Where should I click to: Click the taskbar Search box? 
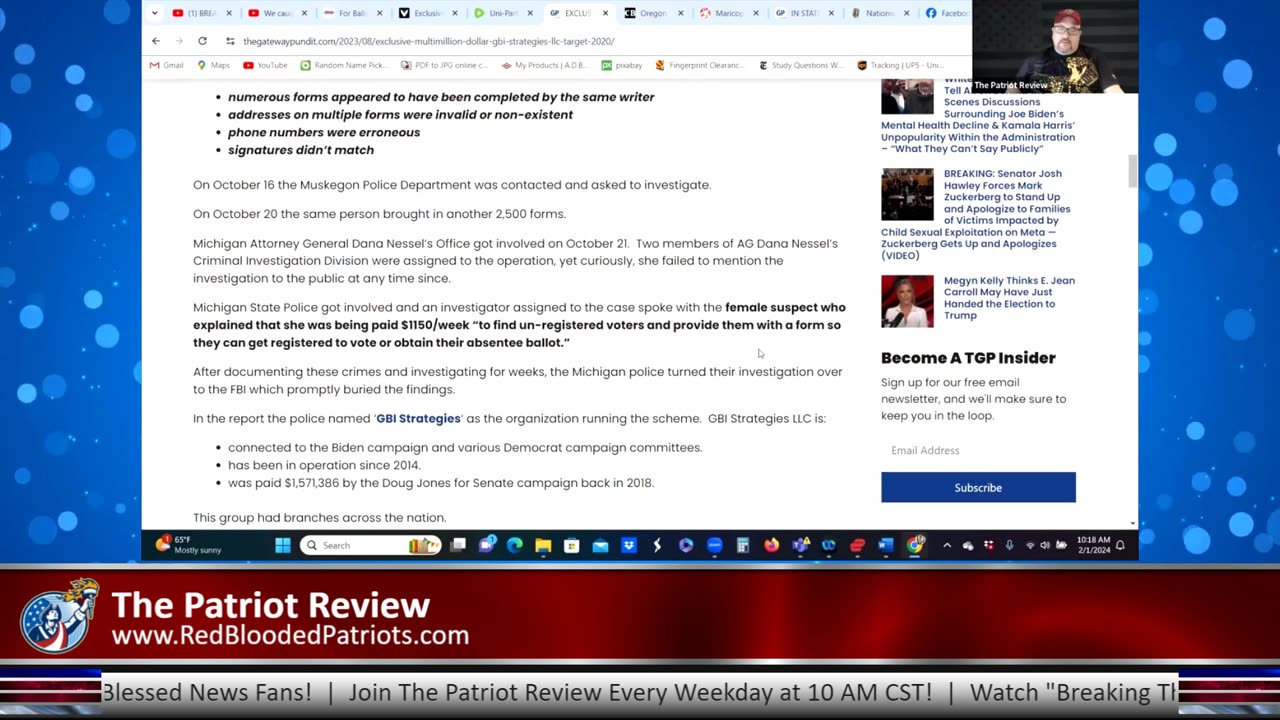tap(370, 545)
